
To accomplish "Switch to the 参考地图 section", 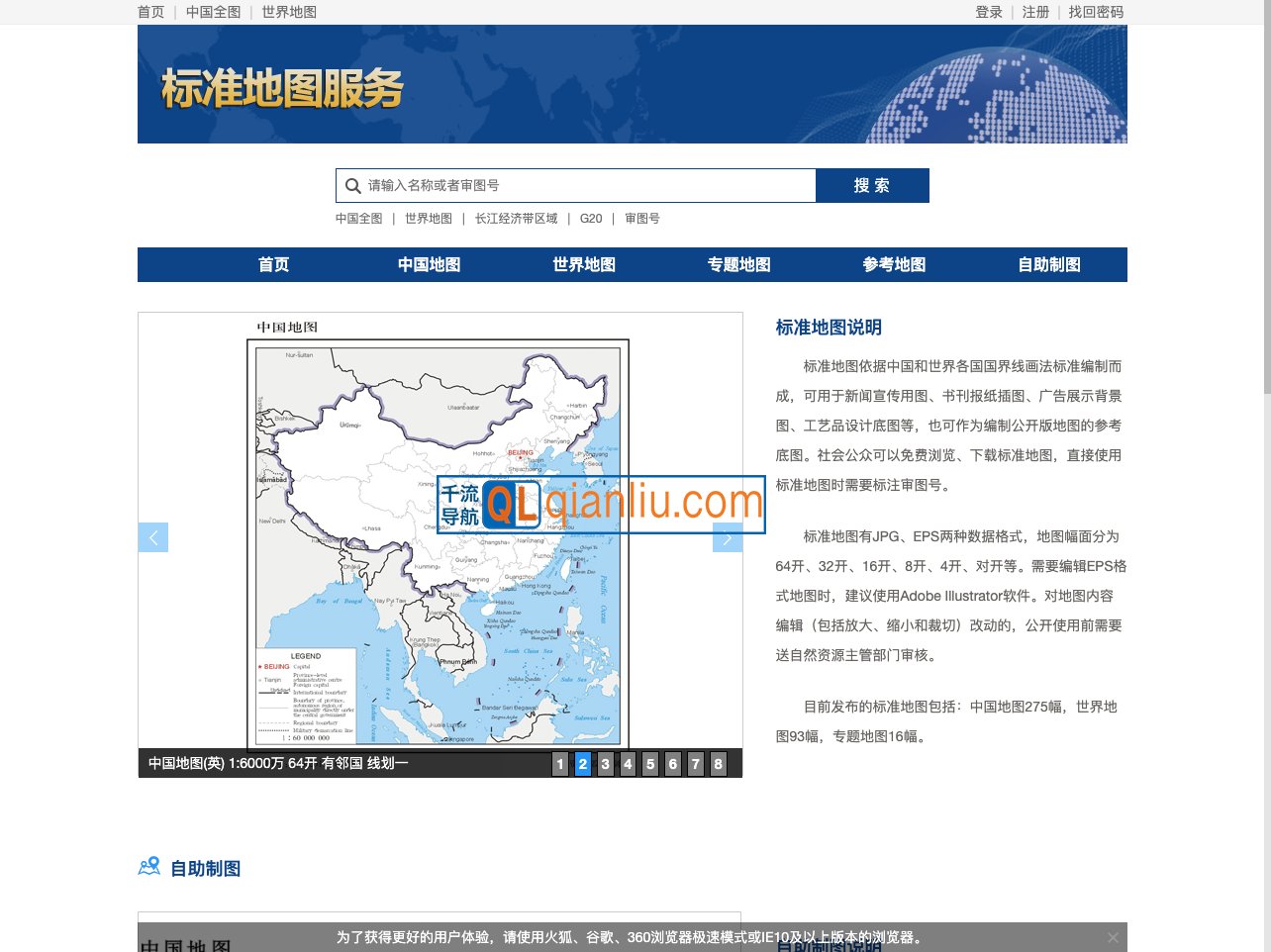I will (x=893, y=264).
